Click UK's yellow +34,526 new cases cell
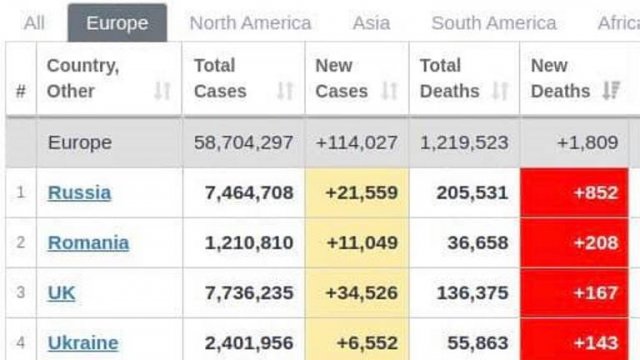 click(x=357, y=293)
